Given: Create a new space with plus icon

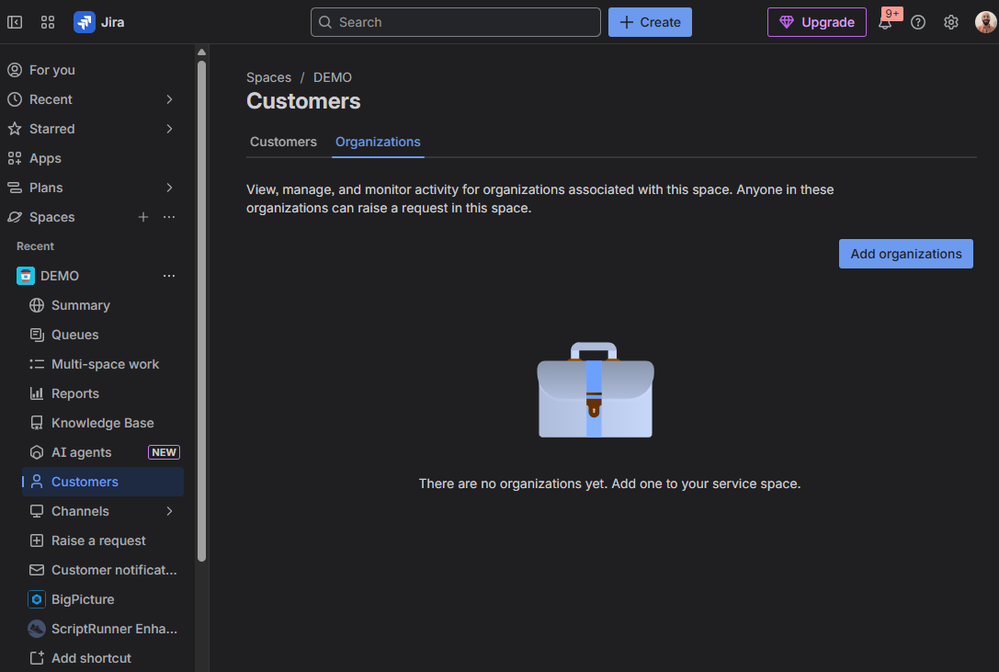Looking at the screenshot, I should pyautogui.click(x=143, y=217).
